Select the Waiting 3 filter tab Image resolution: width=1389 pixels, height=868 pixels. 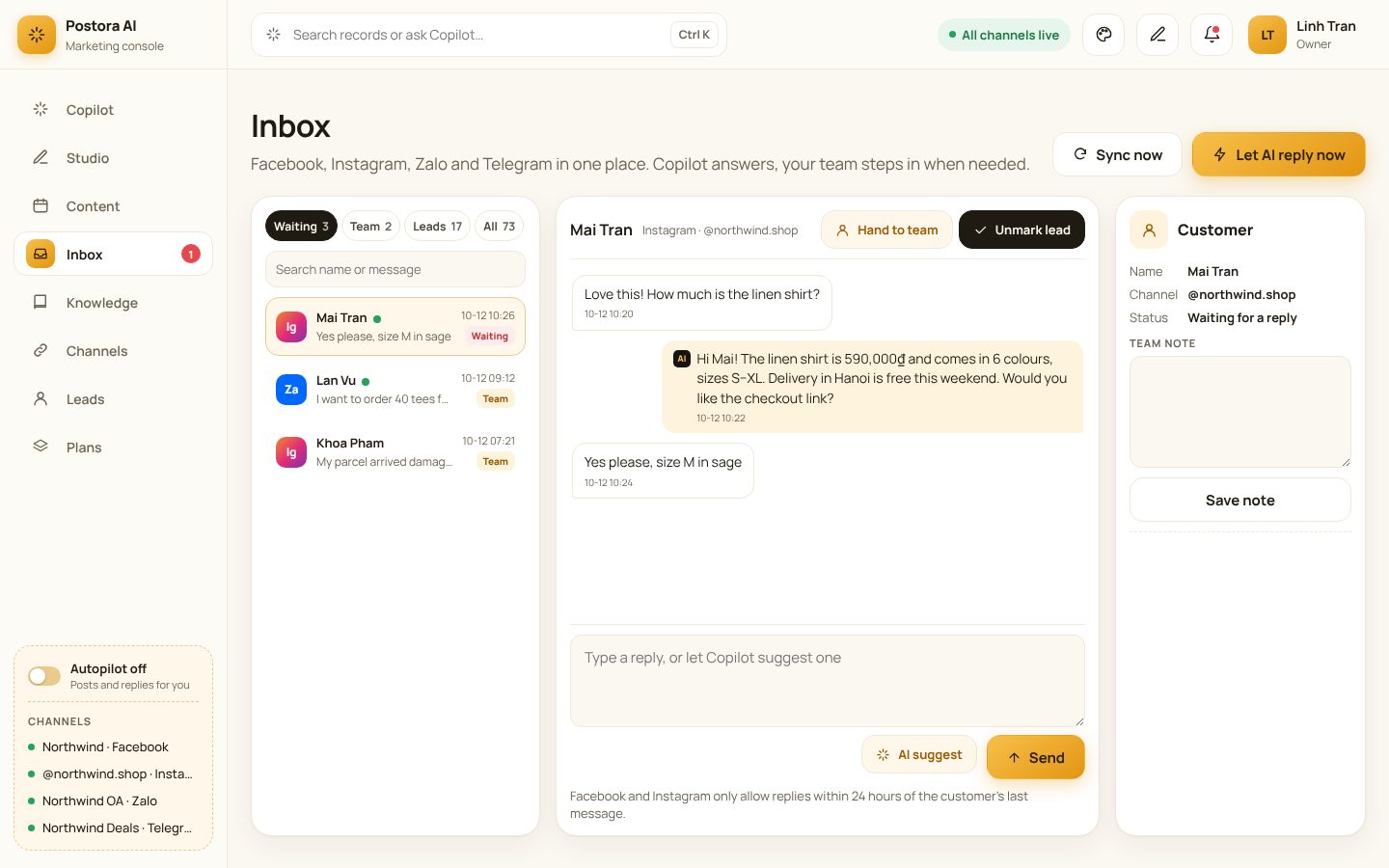point(301,227)
